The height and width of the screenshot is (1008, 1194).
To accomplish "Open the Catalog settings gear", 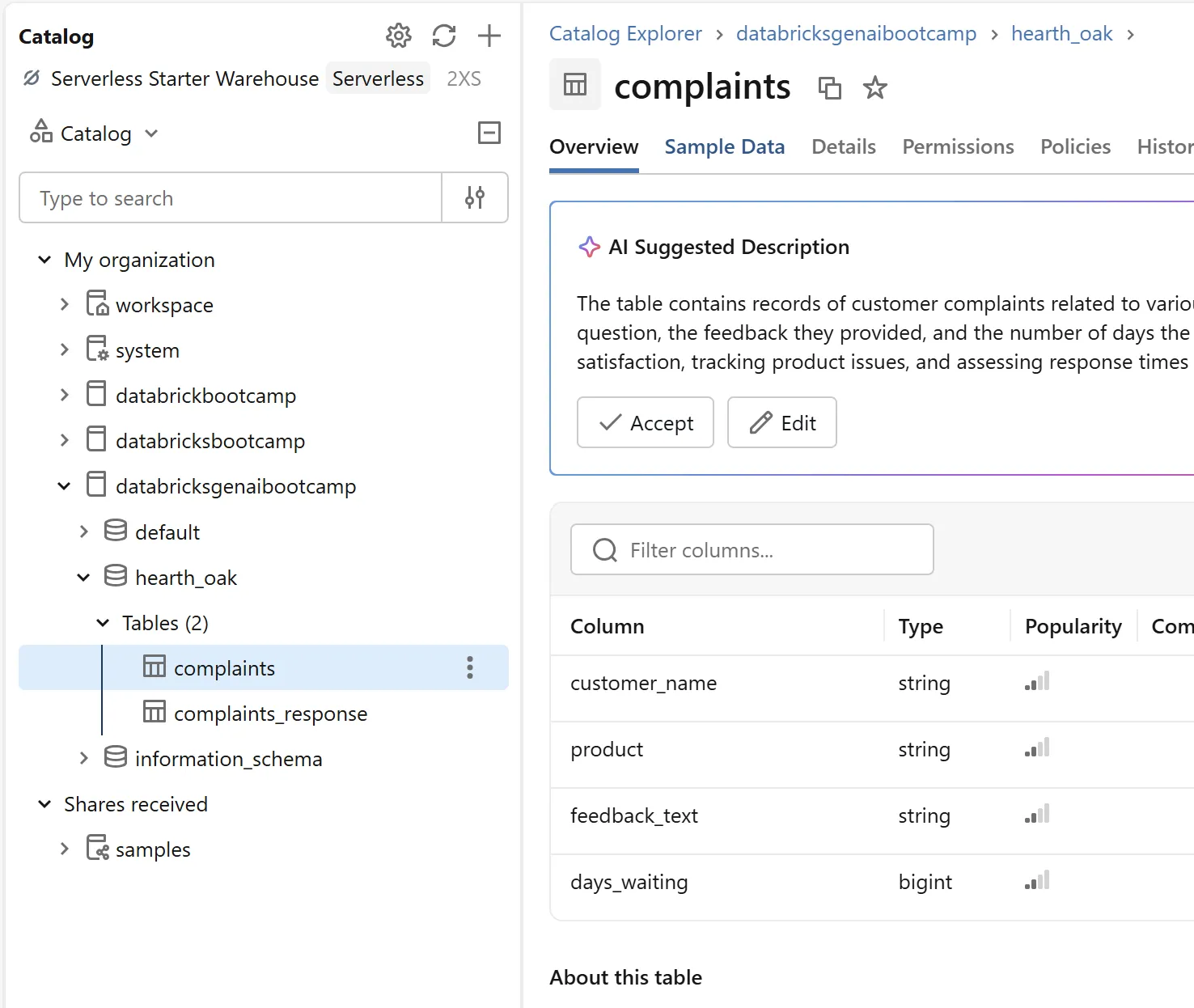I will 398,36.
